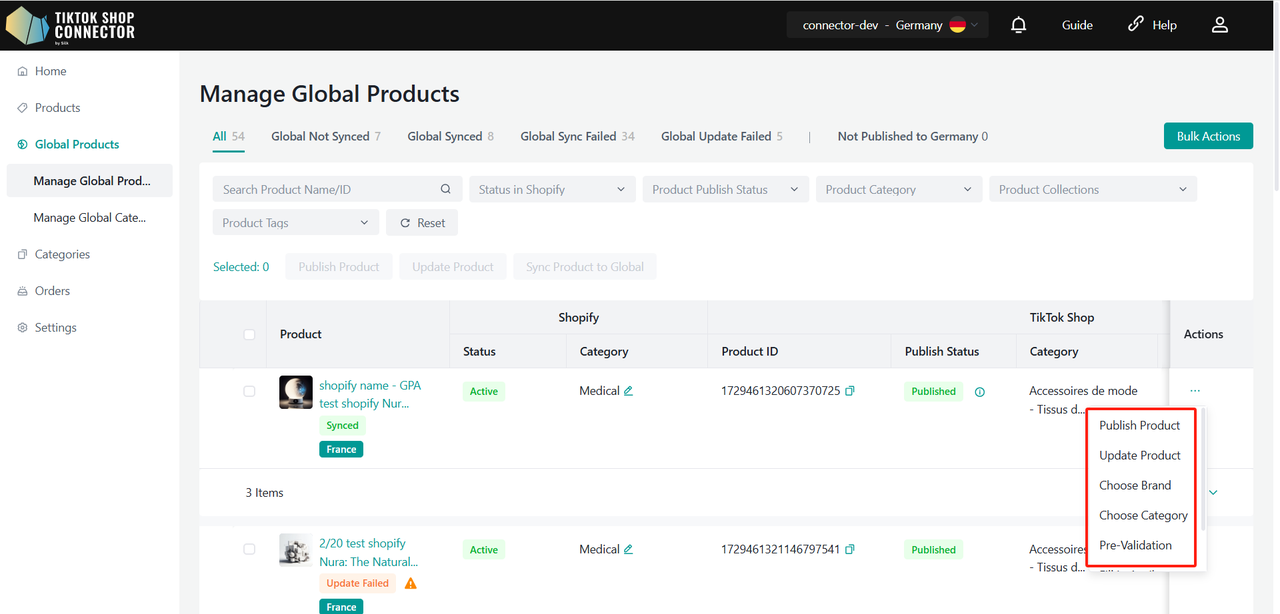Click info icon beside first Published status

pos(979,392)
